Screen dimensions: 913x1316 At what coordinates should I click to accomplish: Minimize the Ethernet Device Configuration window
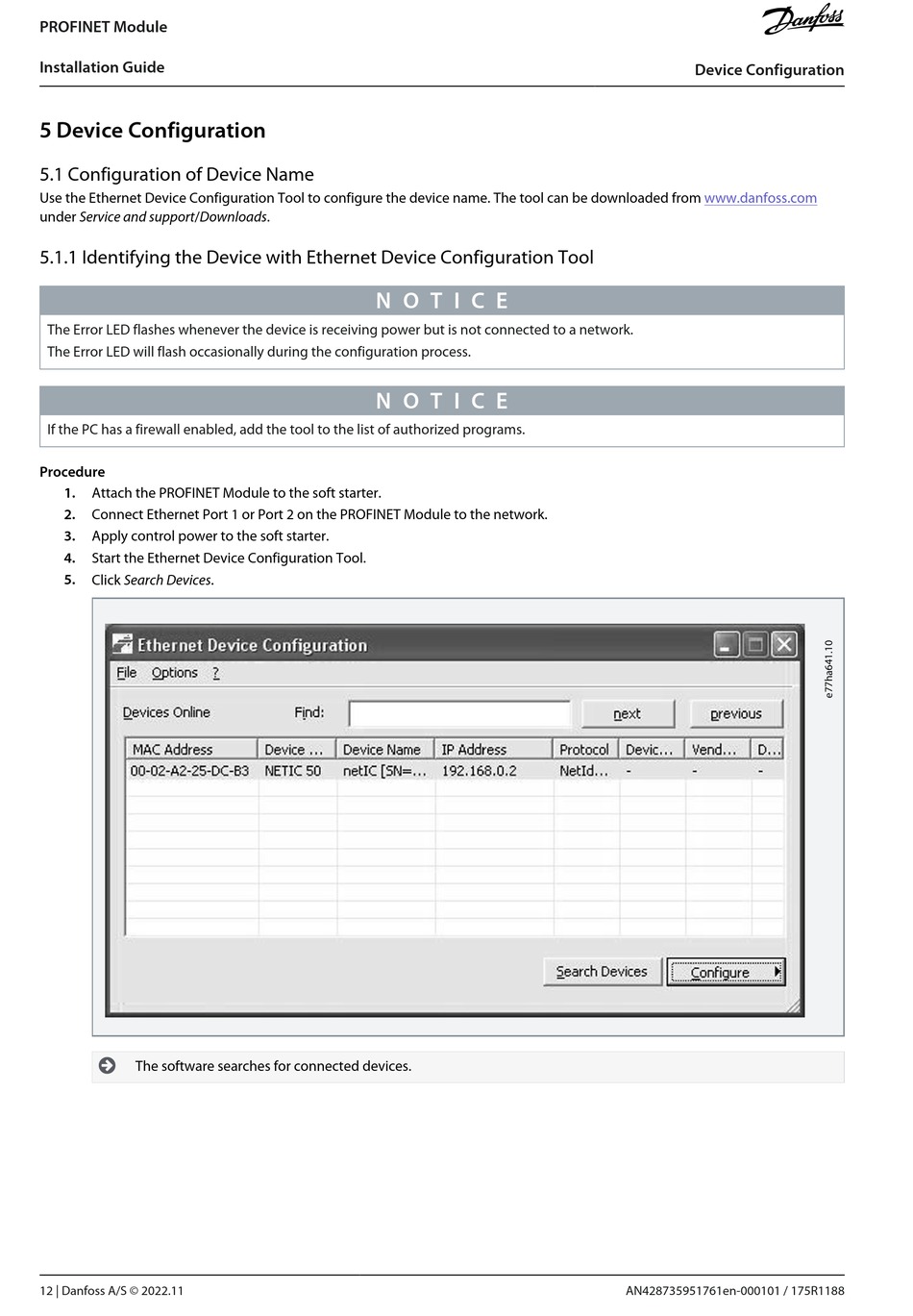pos(727,644)
